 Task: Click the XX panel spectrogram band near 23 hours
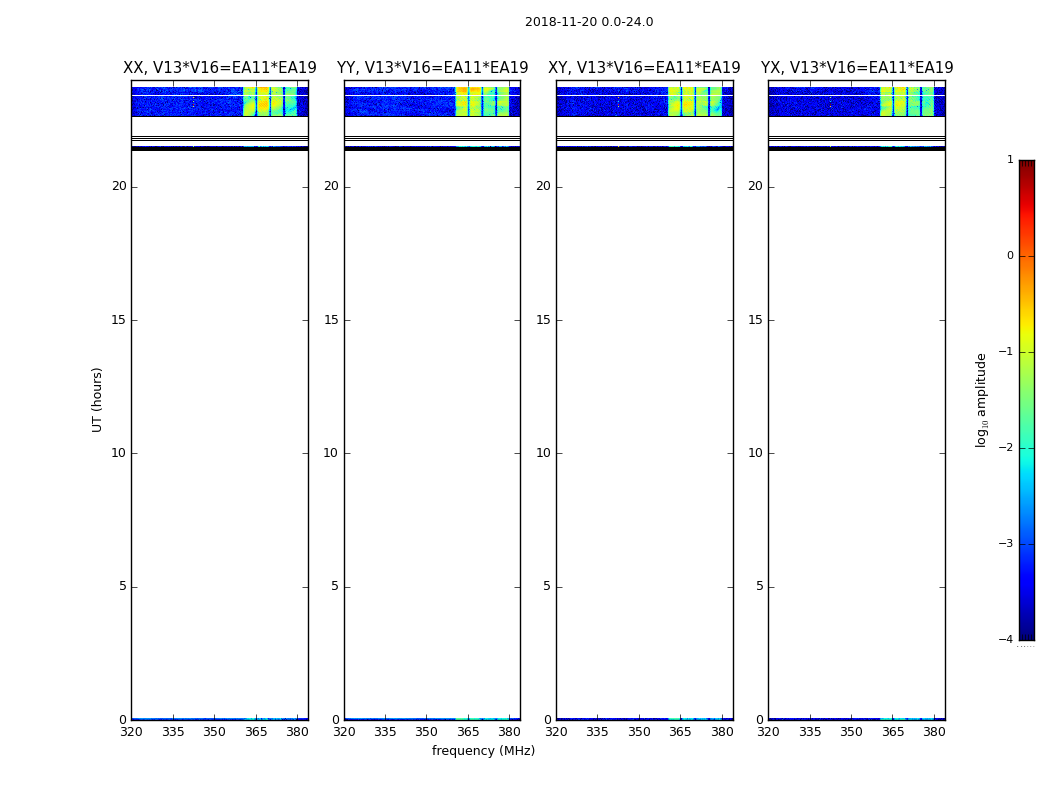(220, 102)
